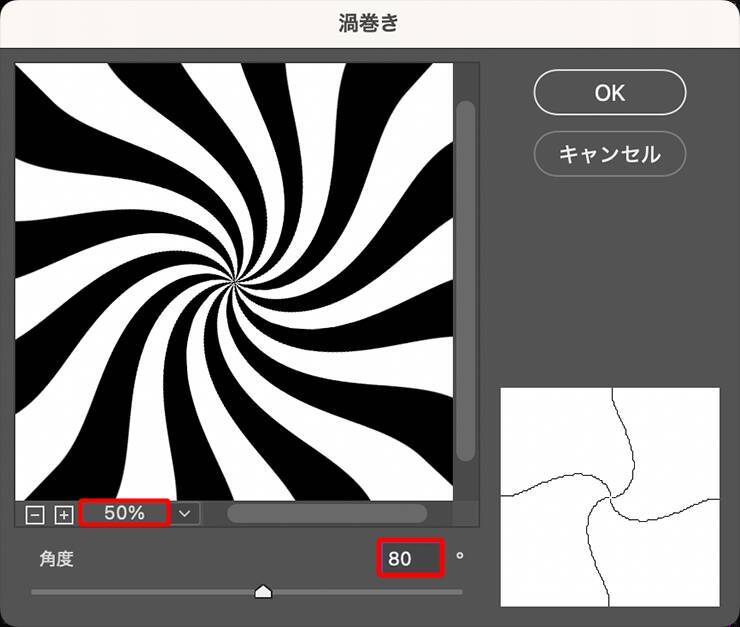
Task: Click the degree symbol beside angle field
Action: 460,555
